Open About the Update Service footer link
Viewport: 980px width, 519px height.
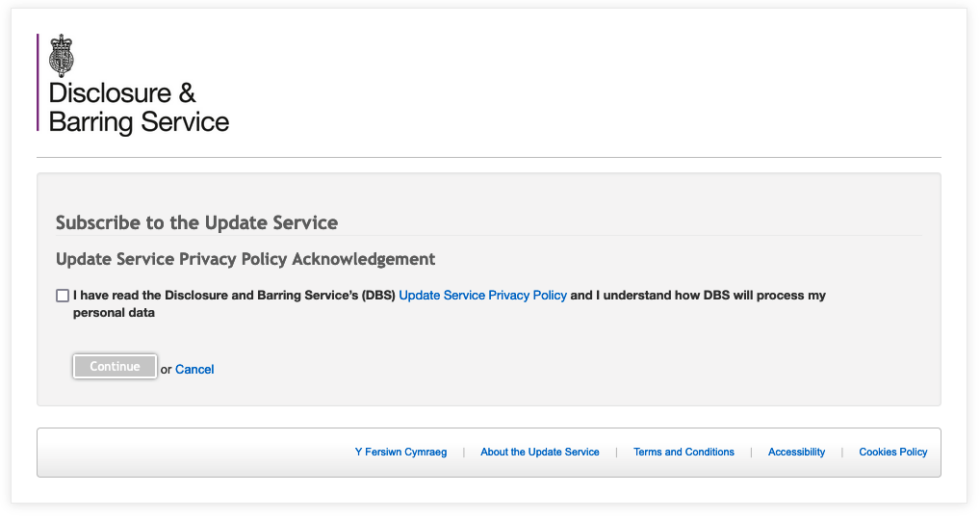[539, 452]
